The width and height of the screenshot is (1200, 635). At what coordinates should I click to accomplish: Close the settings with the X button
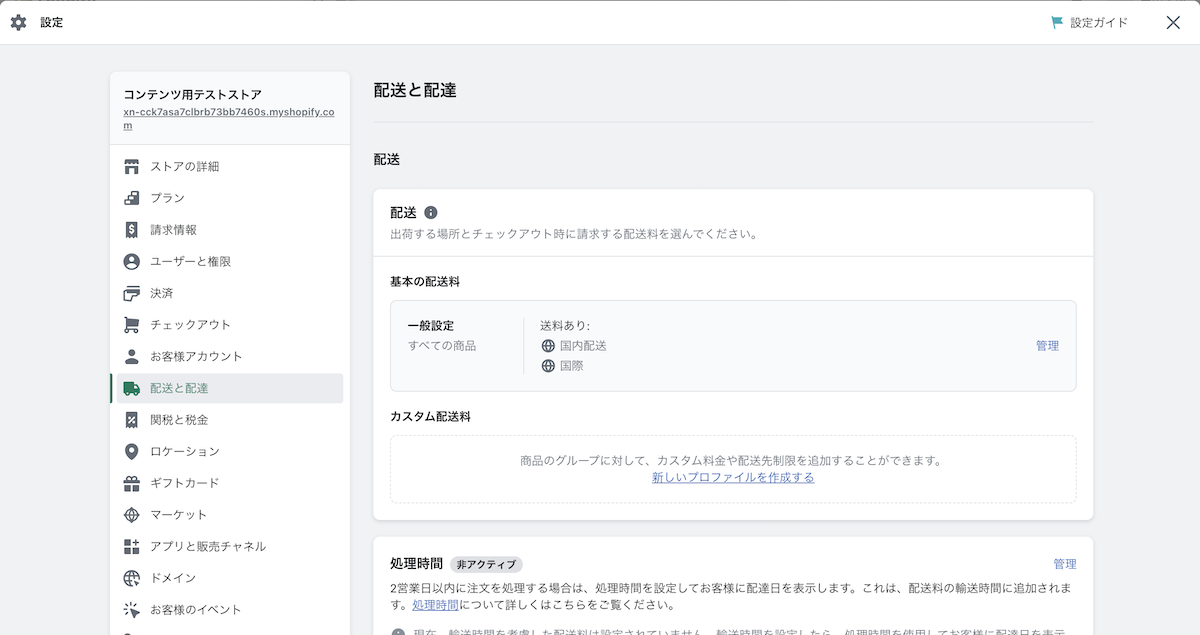tap(1173, 22)
